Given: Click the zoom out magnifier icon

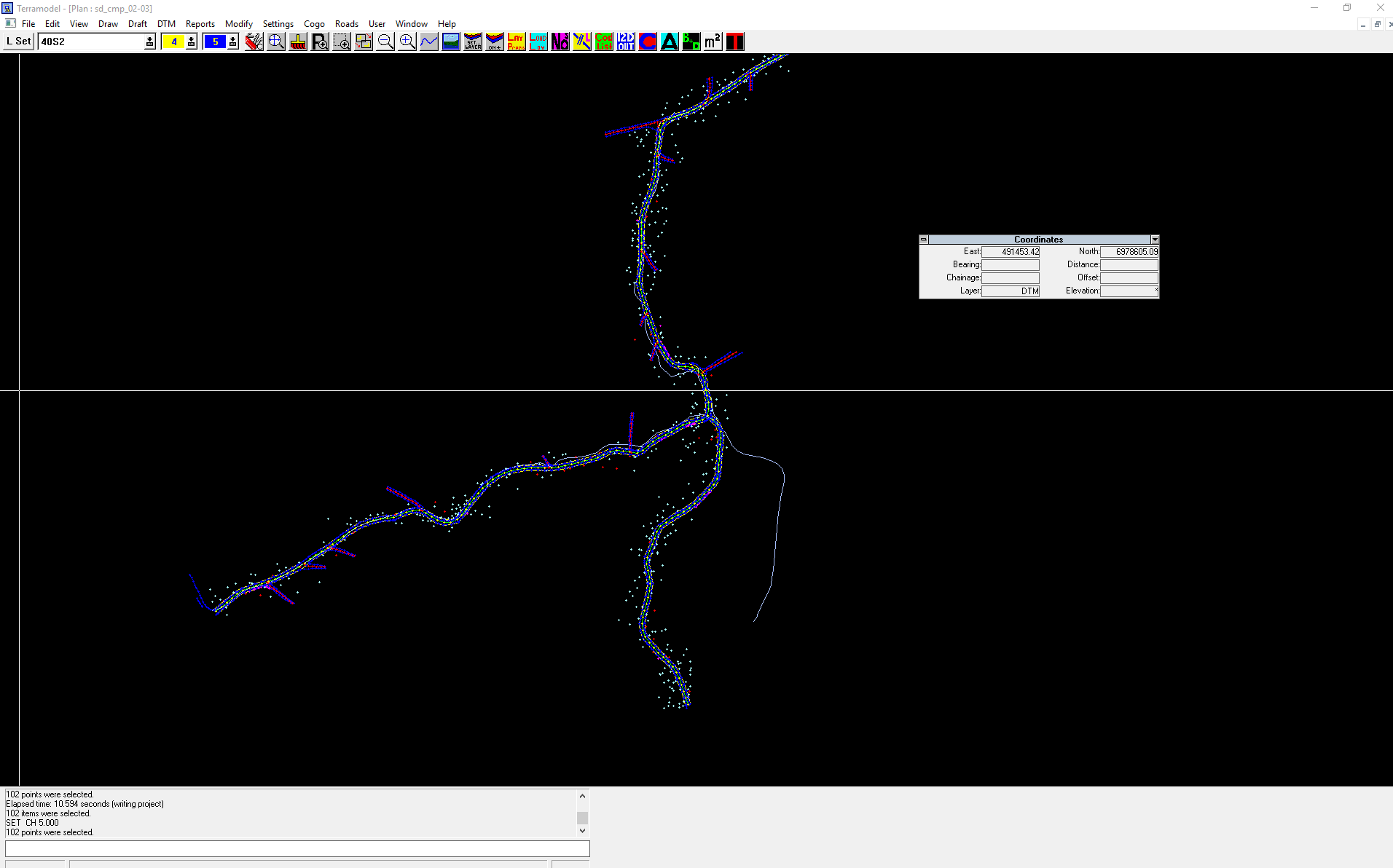Looking at the screenshot, I should coord(385,42).
